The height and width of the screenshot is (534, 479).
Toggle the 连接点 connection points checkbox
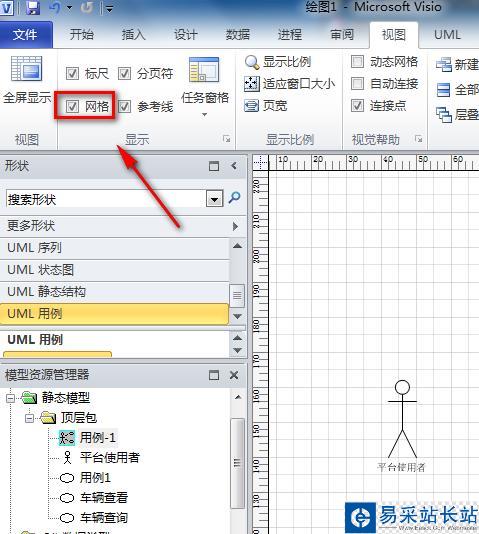click(357, 106)
